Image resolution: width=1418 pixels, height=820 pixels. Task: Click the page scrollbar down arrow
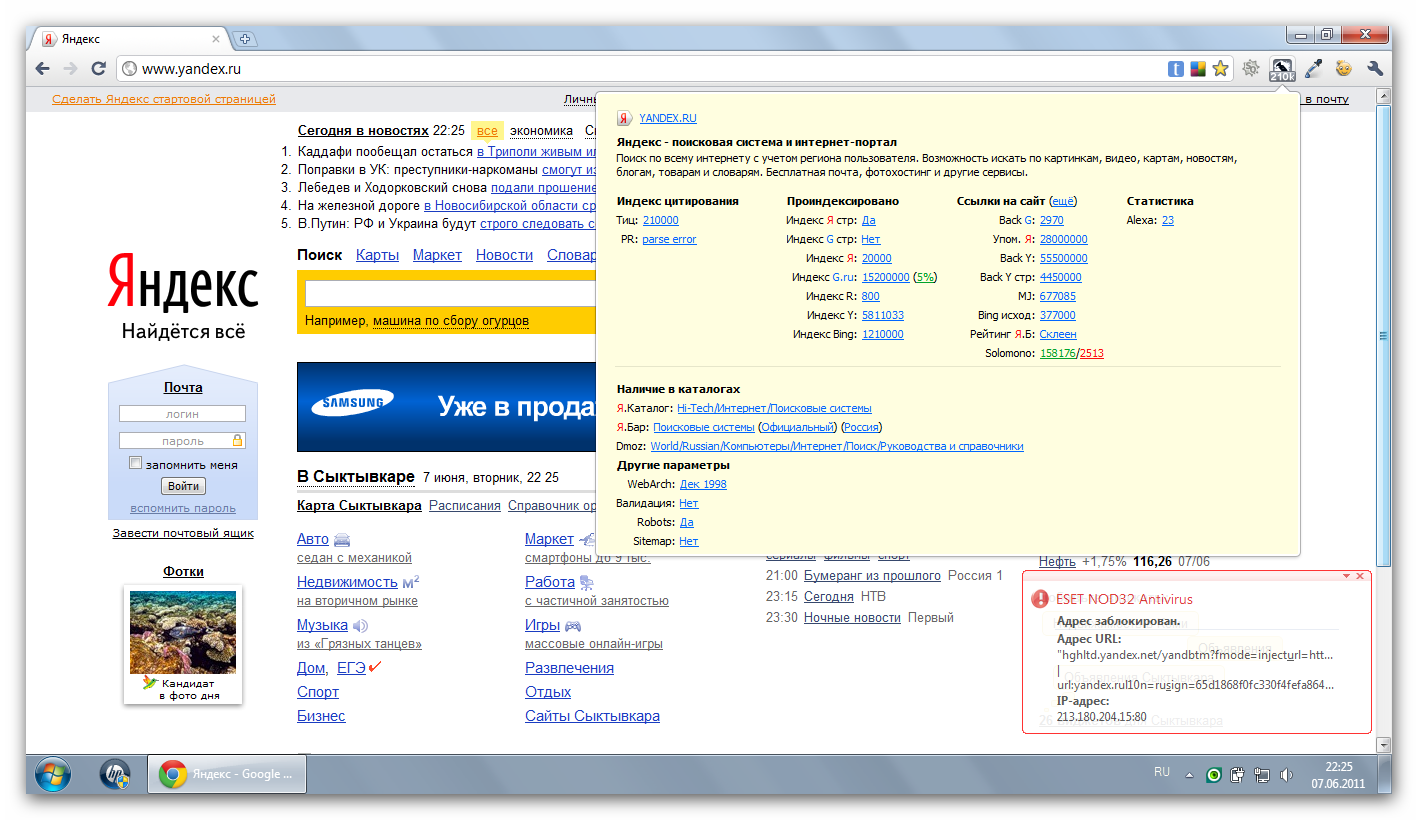(x=1383, y=745)
